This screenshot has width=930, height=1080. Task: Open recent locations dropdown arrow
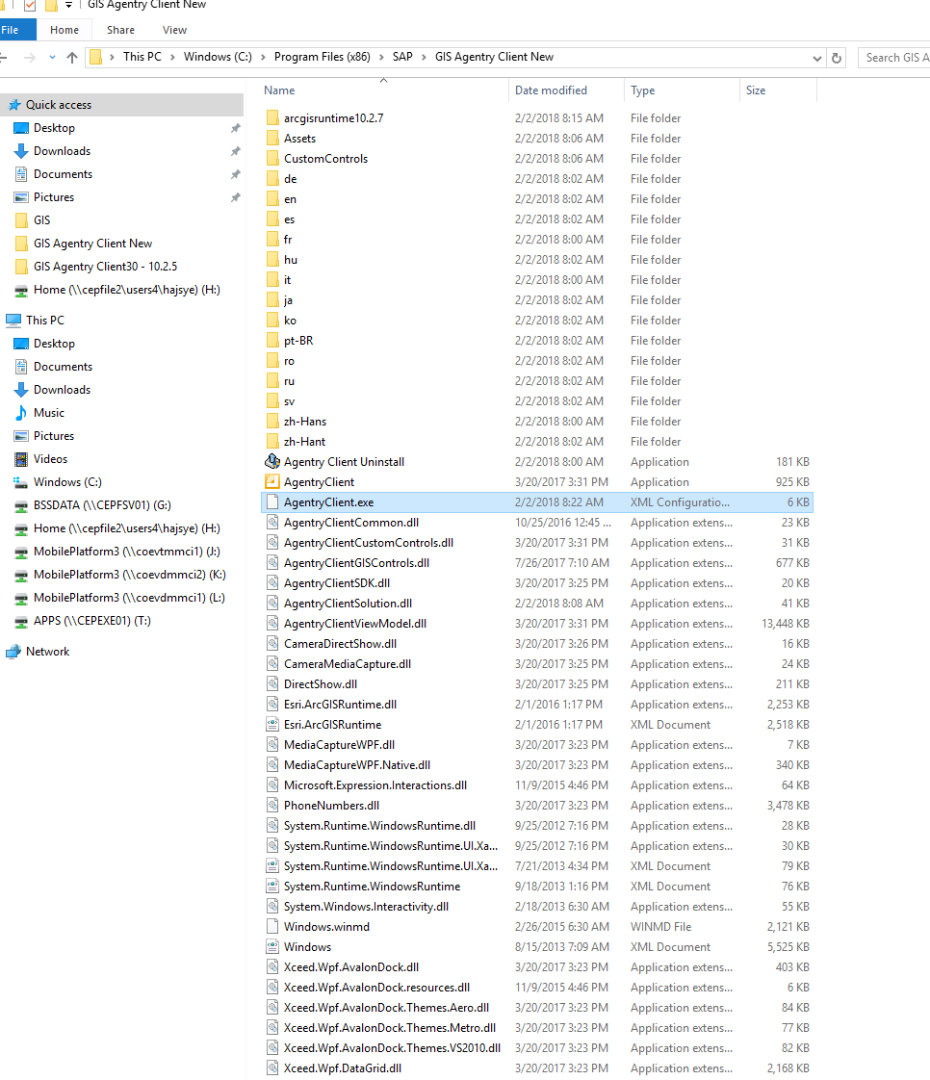click(52, 58)
